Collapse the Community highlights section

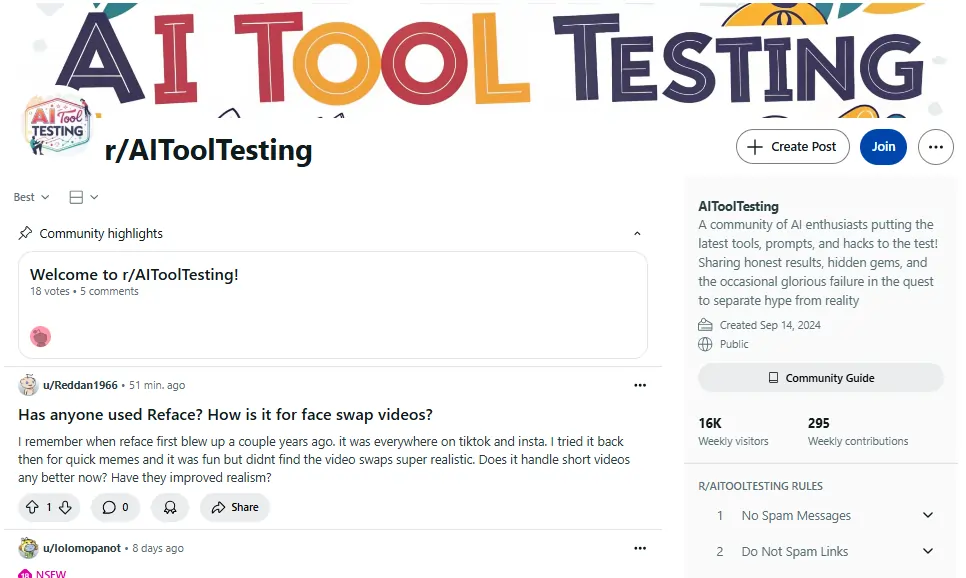637,233
